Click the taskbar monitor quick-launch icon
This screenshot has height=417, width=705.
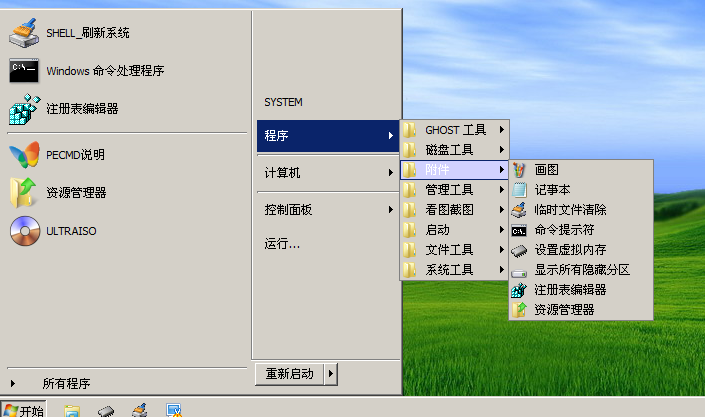click(174, 410)
